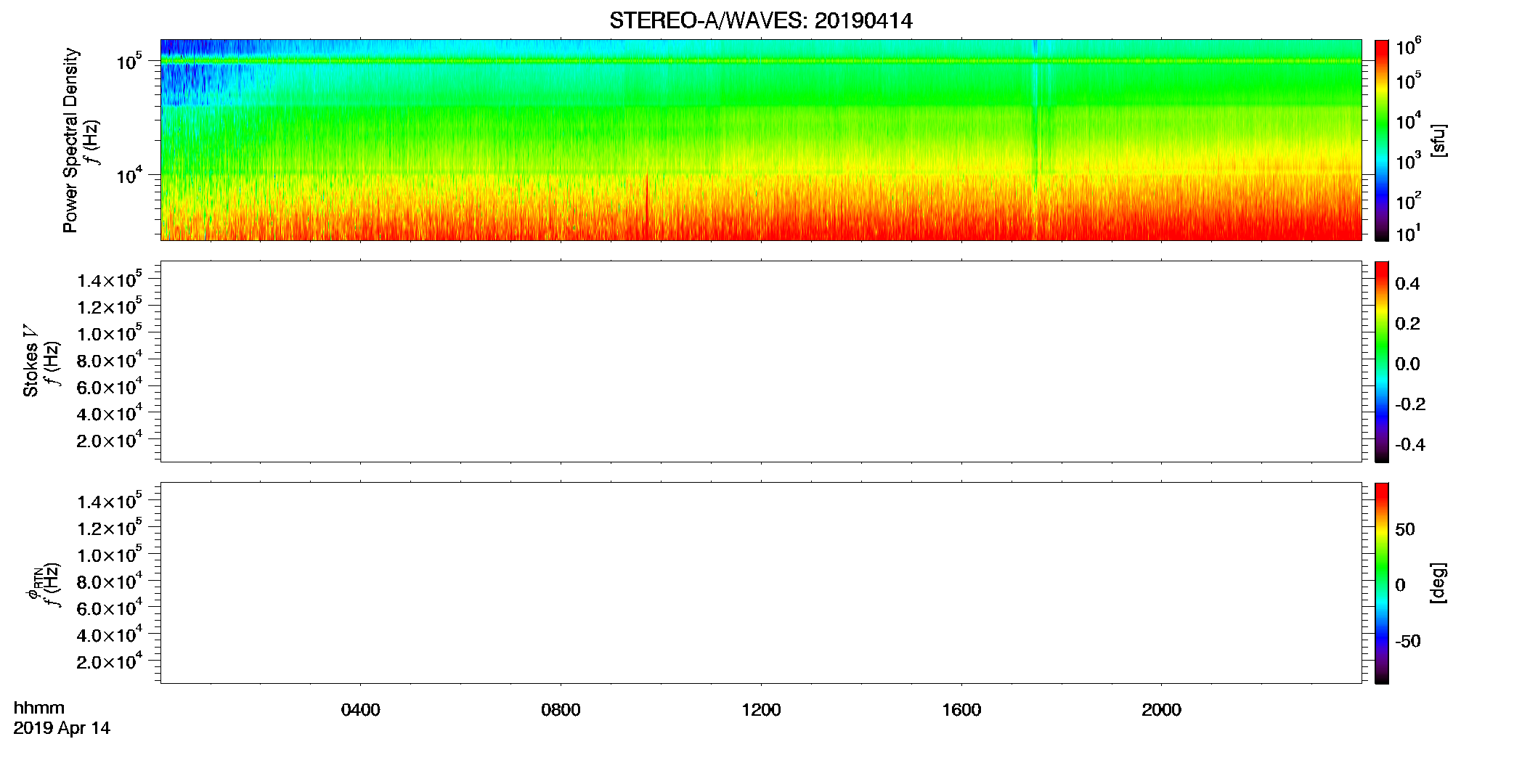This screenshot has width=1522, height=784.
Task: Click the [deg] unit label on the phi RTN color bar
Action: pos(1438,583)
